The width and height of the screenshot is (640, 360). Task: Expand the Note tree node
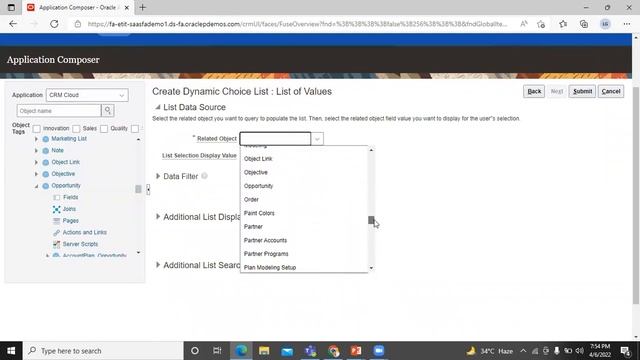point(36,151)
